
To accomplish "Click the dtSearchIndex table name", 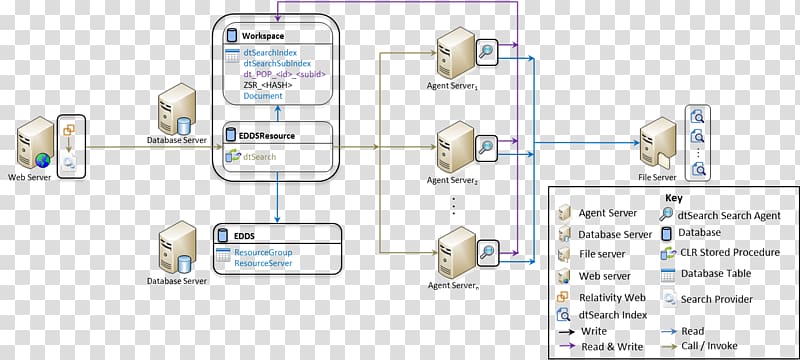I will (x=270, y=53).
